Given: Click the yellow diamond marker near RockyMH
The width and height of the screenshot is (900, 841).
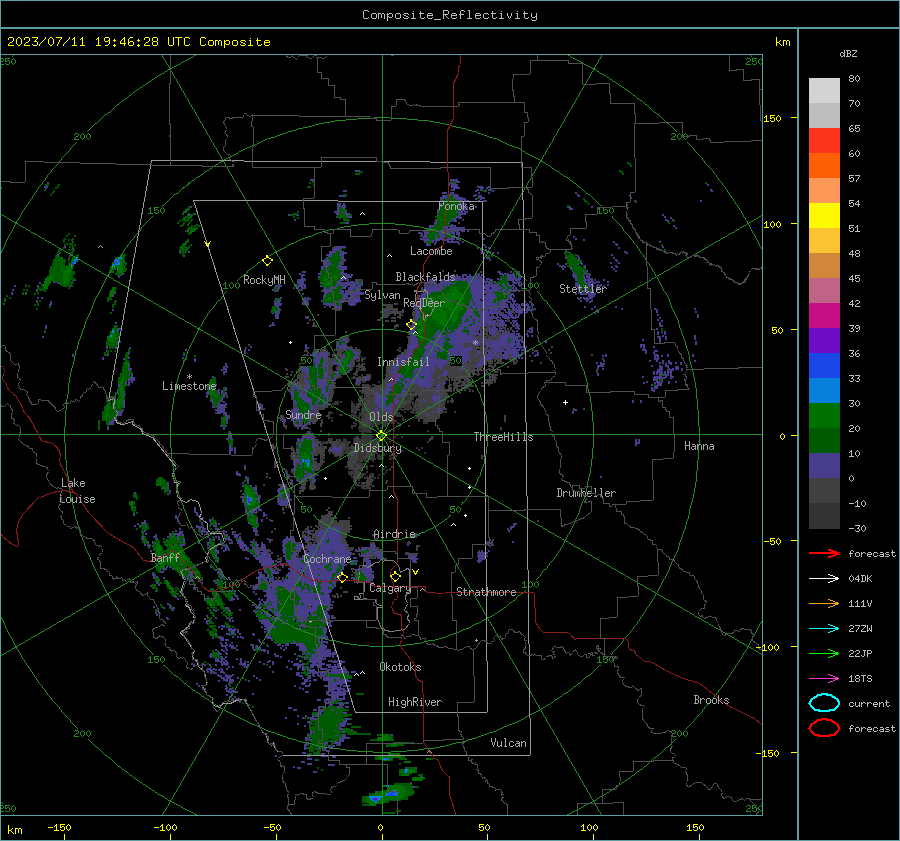Looking at the screenshot, I should point(267,261).
